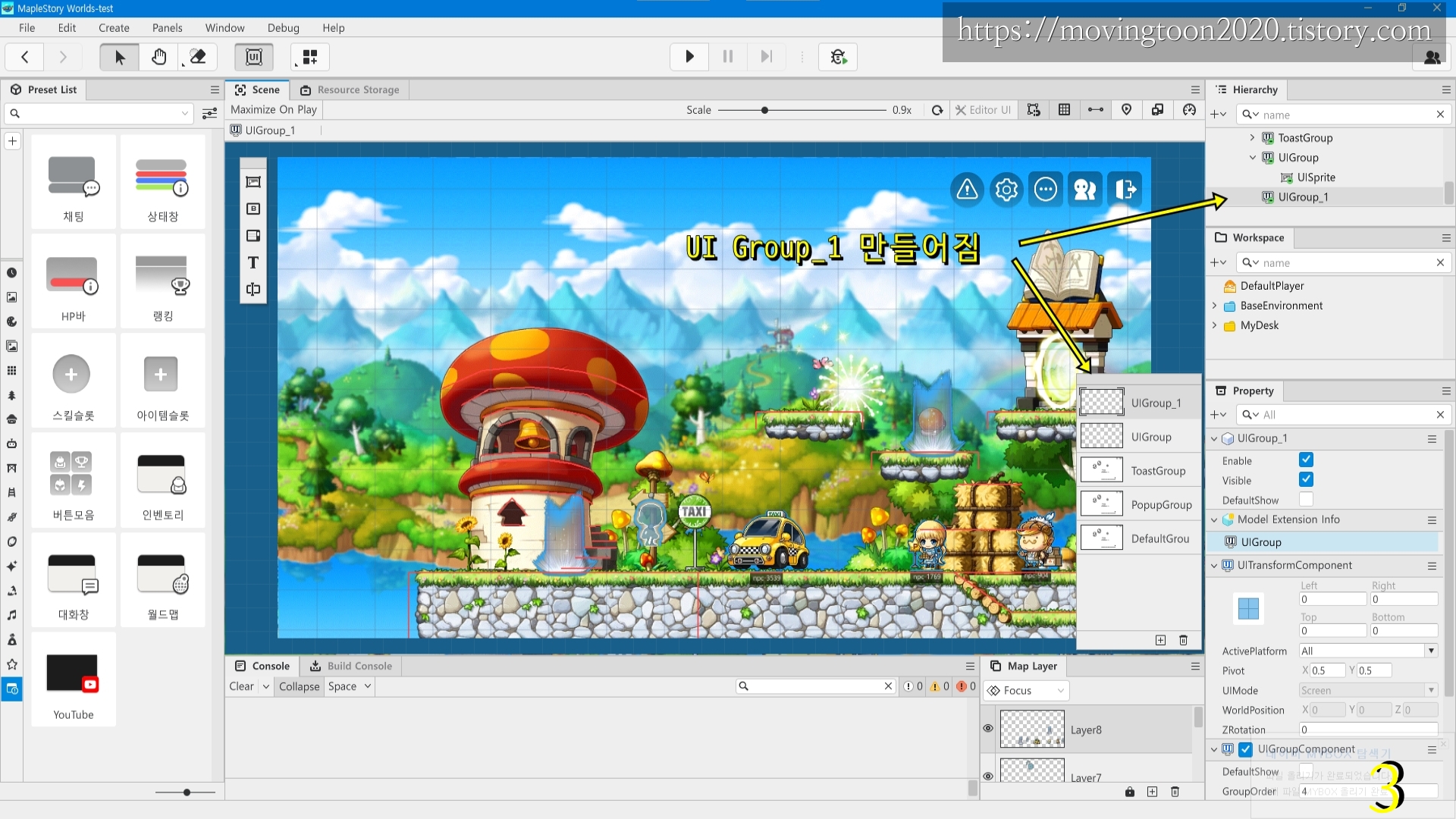1456x819 pixels.
Task: Click the warning triangle button in game view
Action: click(x=967, y=189)
